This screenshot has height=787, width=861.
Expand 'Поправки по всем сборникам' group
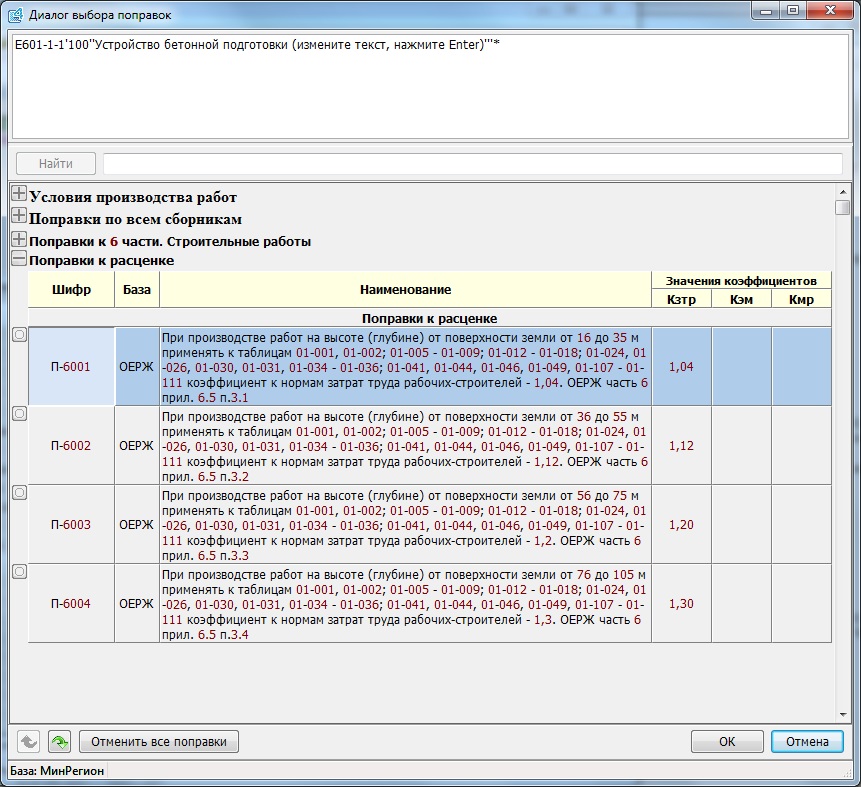[19, 217]
